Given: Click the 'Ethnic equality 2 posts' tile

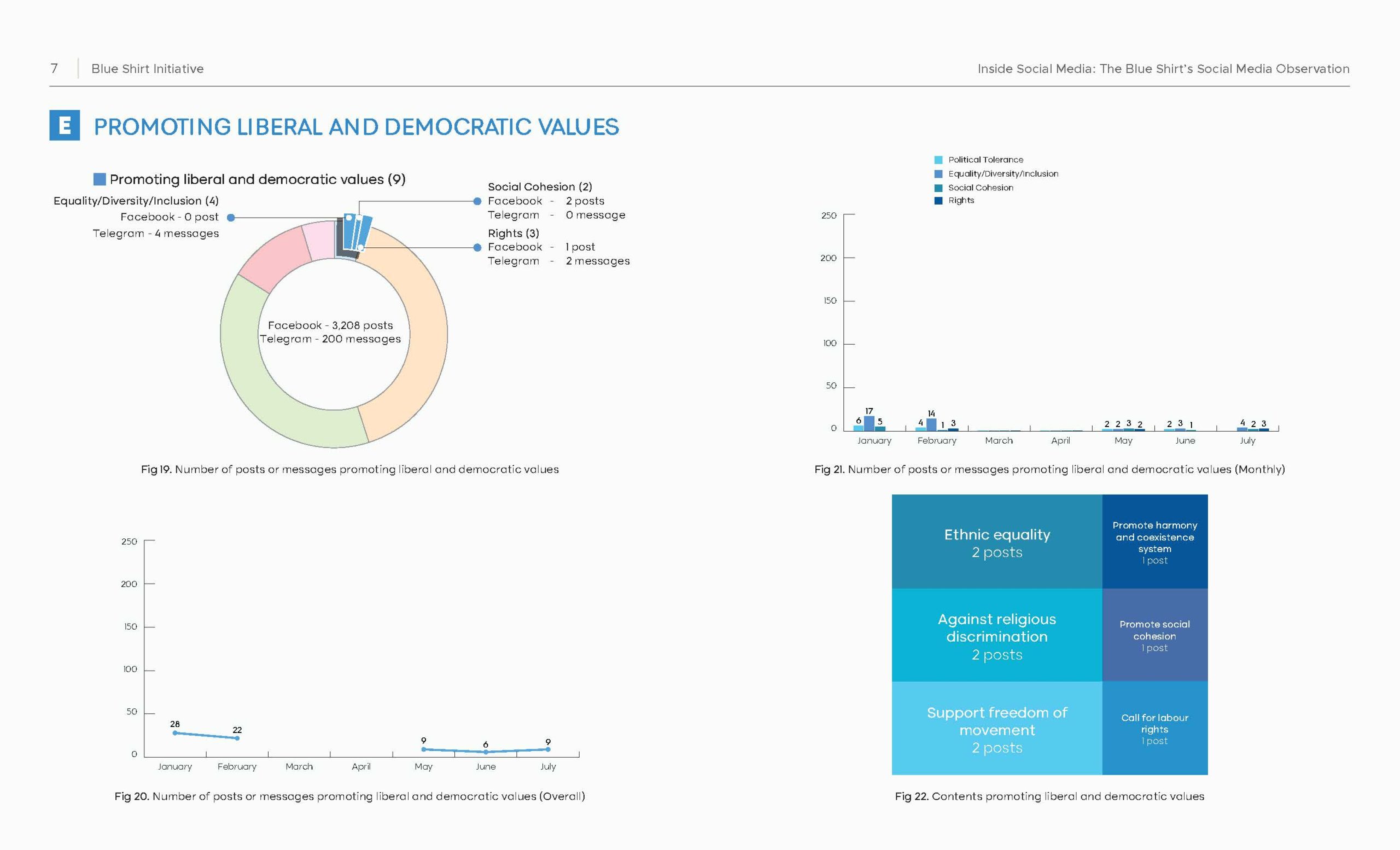Looking at the screenshot, I should coord(997,542).
